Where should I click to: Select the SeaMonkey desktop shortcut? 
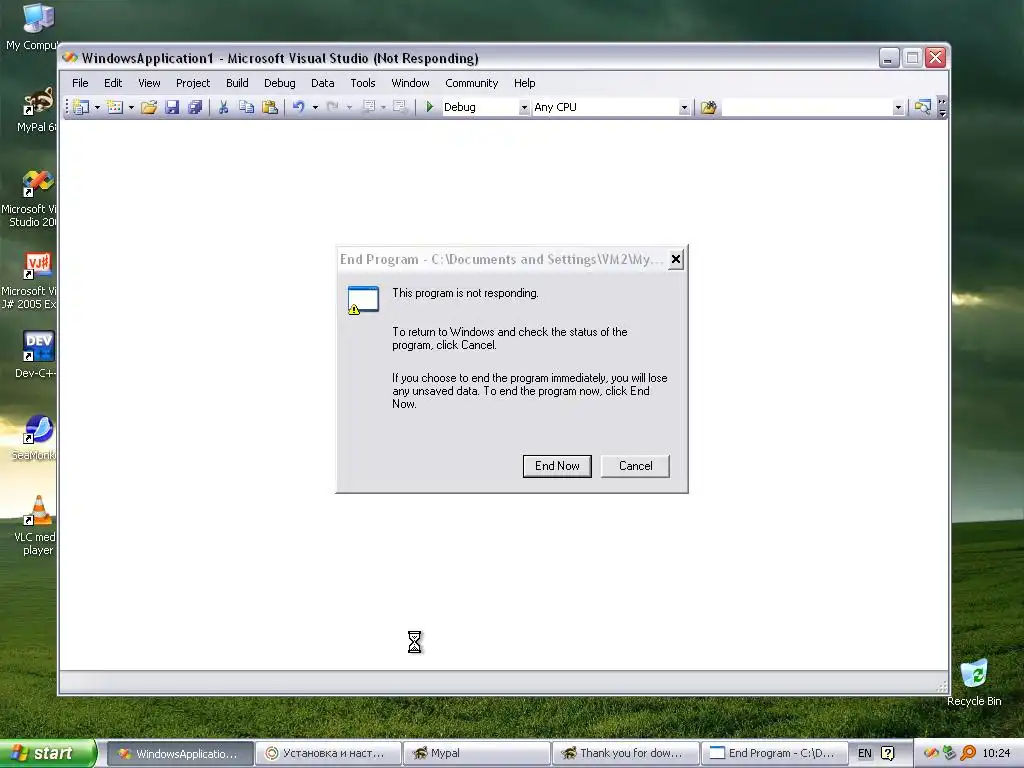tap(35, 438)
